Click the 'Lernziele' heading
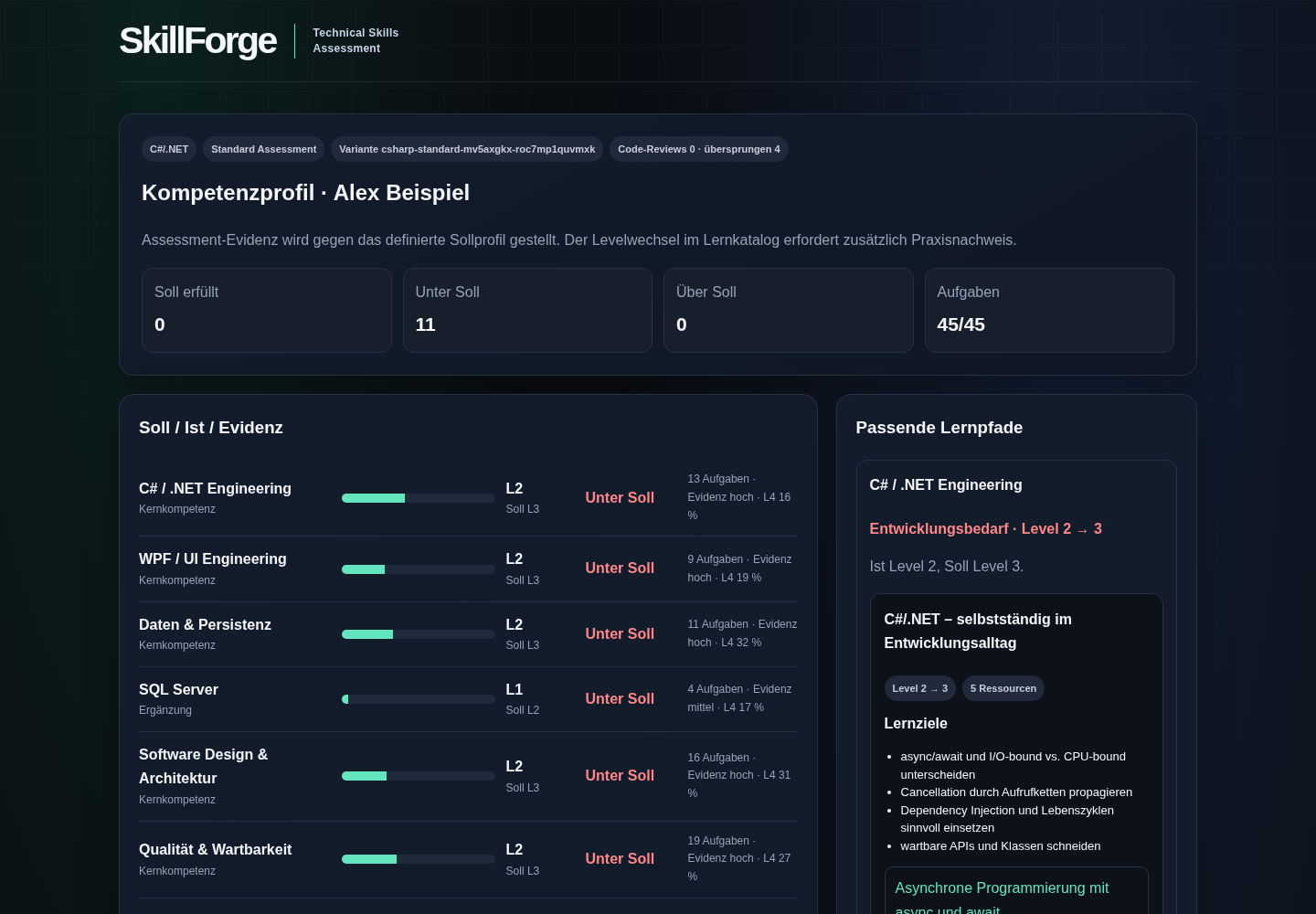 click(915, 723)
